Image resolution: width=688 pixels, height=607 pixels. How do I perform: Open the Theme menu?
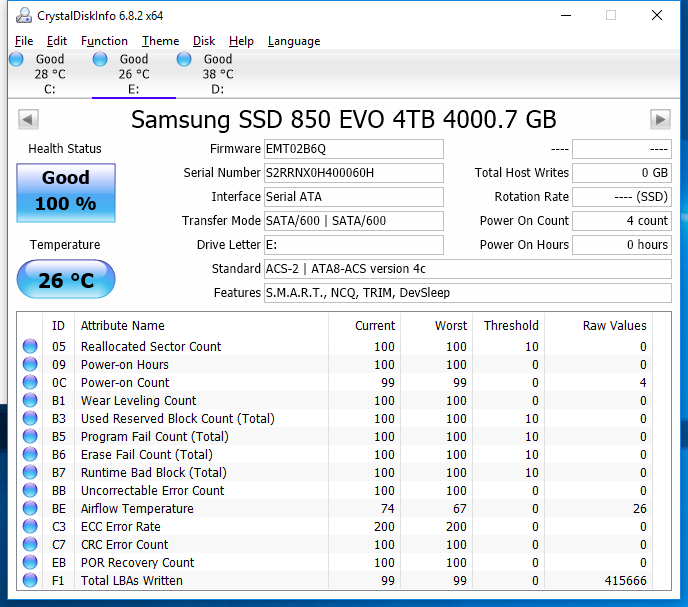[x=160, y=41]
